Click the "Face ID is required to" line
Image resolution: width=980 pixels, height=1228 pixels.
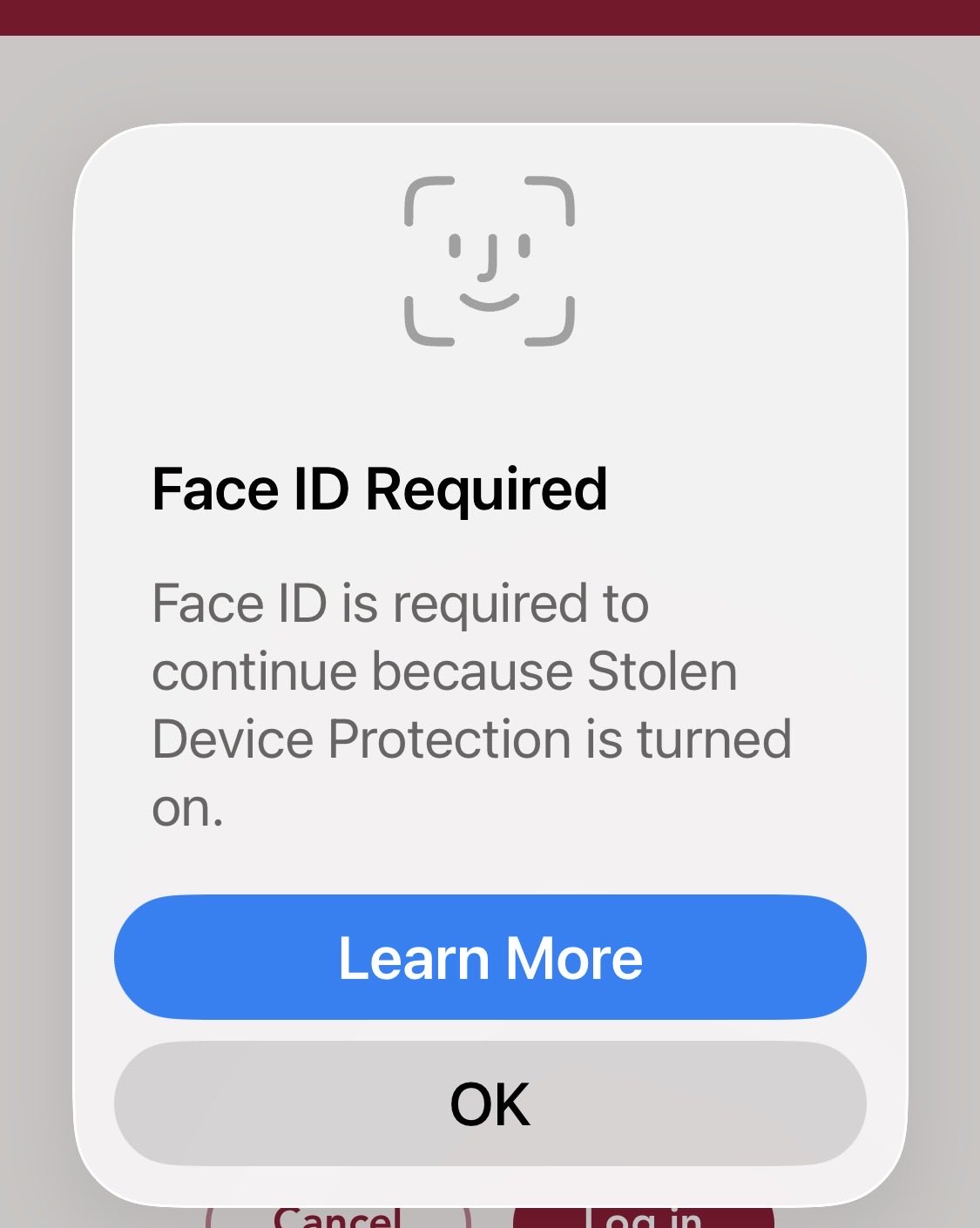tap(400, 604)
